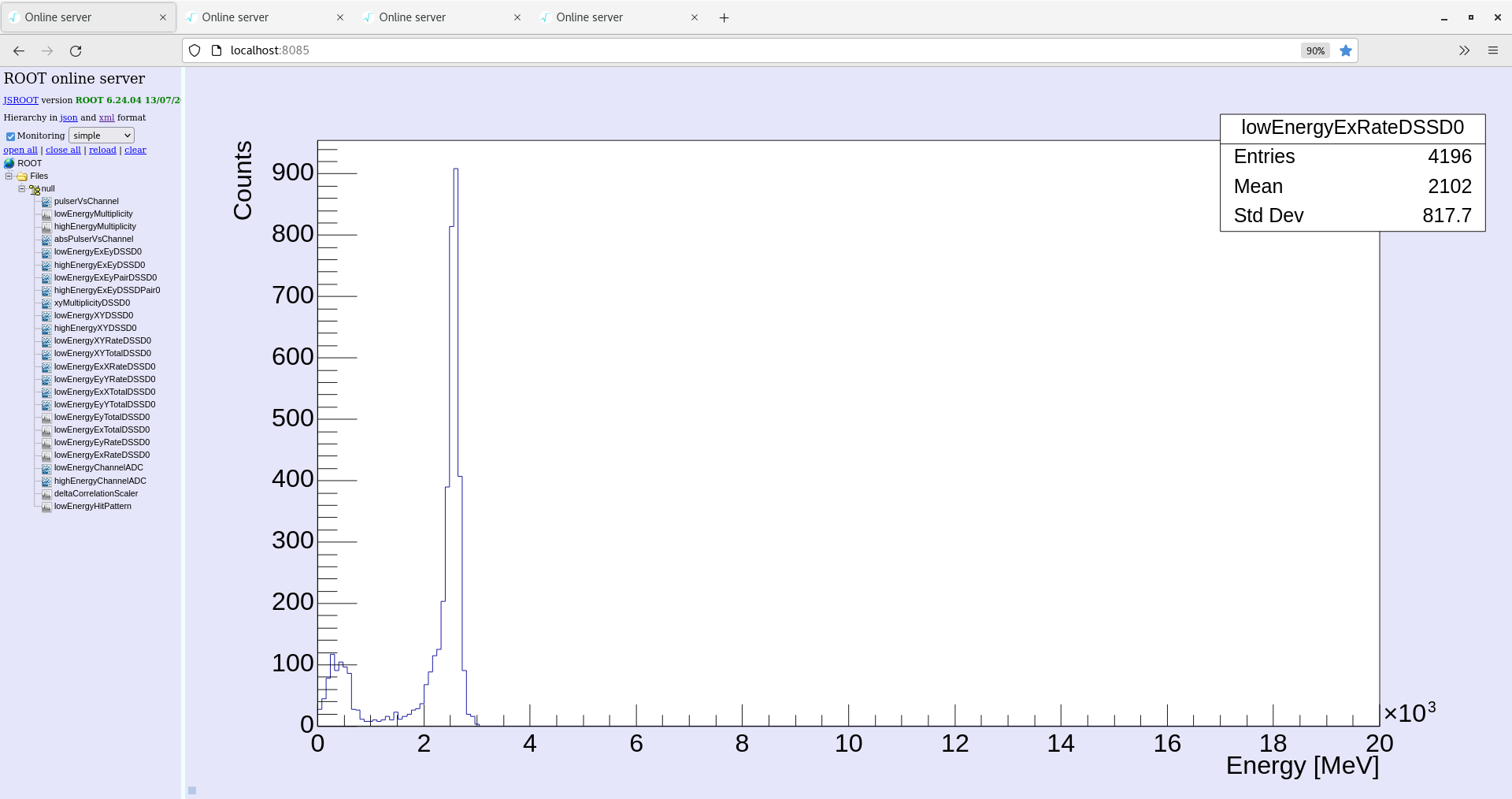The width and height of the screenshot is (1512, 799).
Task: Click the deltaCorrelationScaler item icon
Action: (x=46, y=494)
